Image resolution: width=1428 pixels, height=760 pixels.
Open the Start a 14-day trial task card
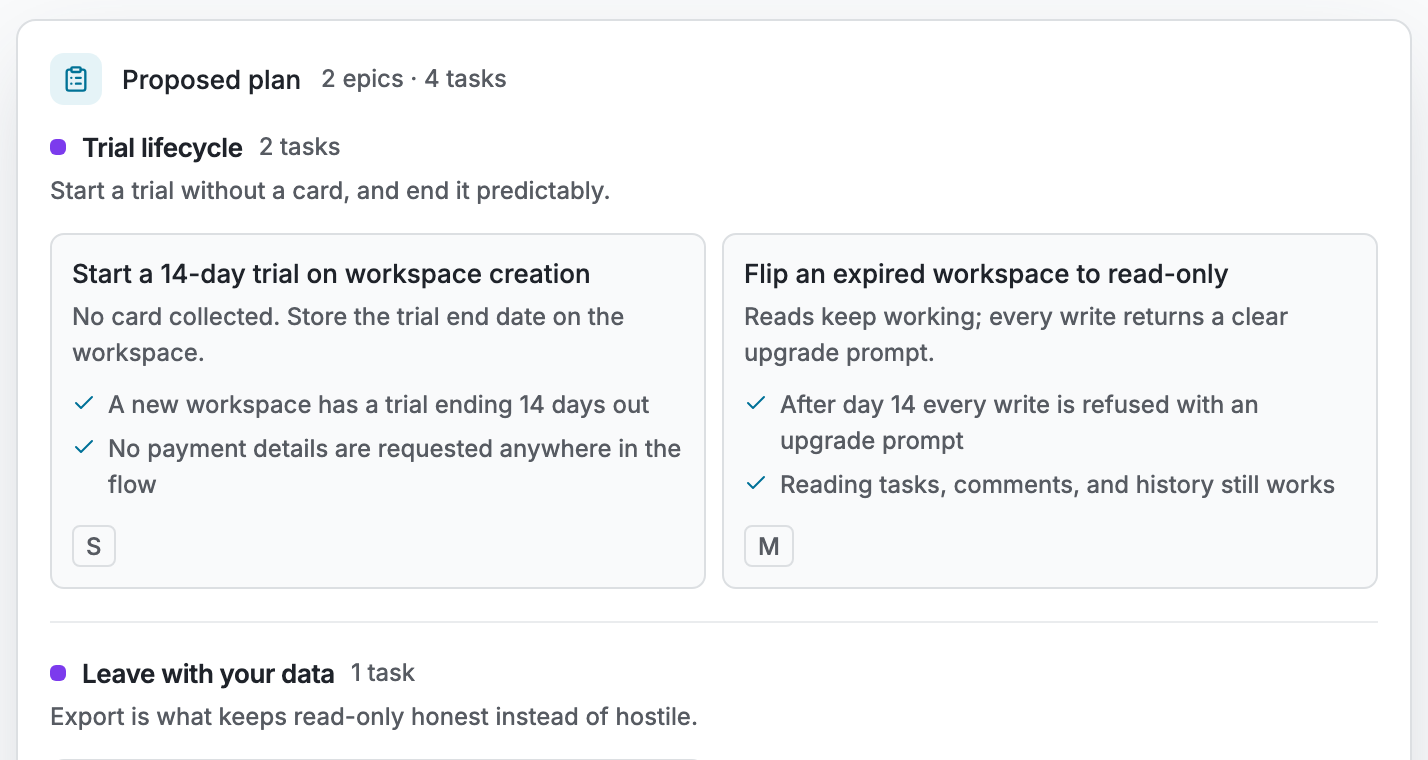pyautogui.click(x=378, y=411)
